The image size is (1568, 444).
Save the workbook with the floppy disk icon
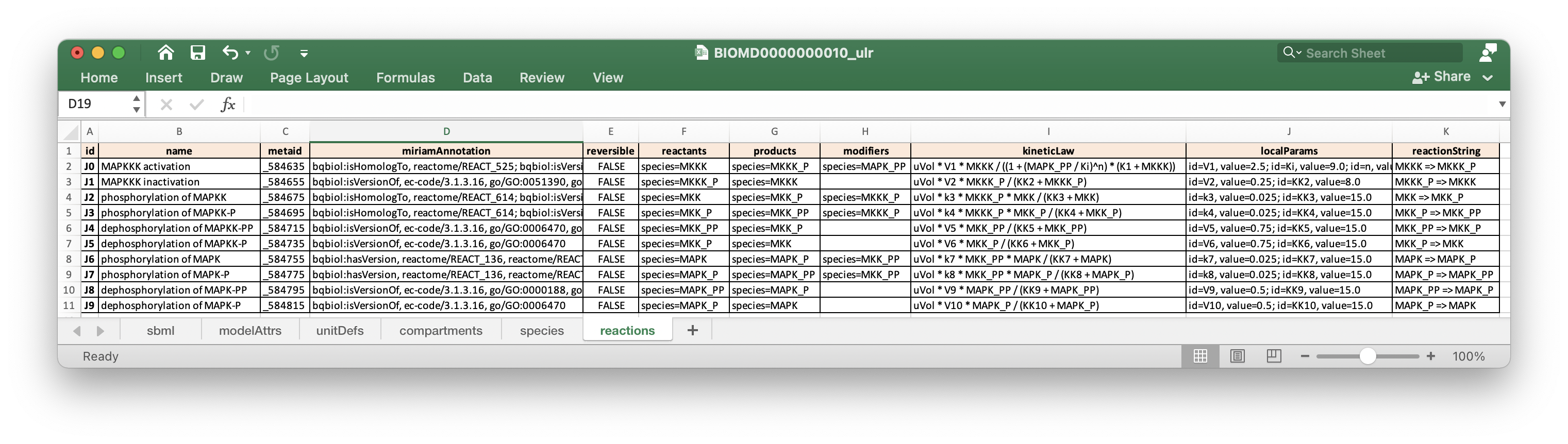(x=197, y=53)
